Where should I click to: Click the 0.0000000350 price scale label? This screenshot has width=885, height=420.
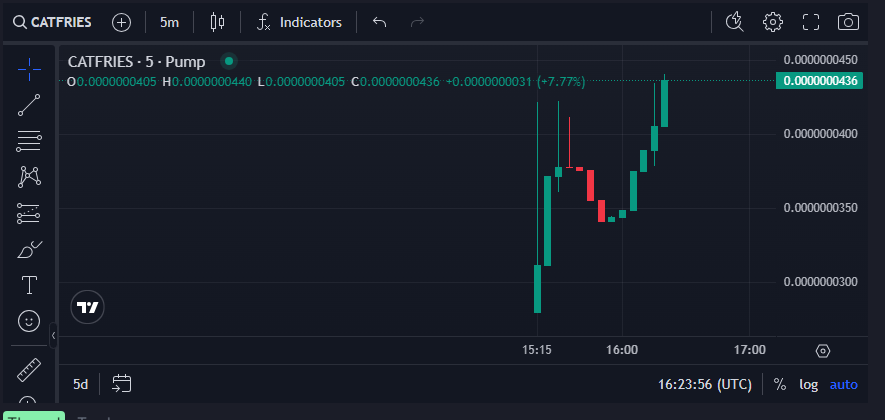pos(820,208)
